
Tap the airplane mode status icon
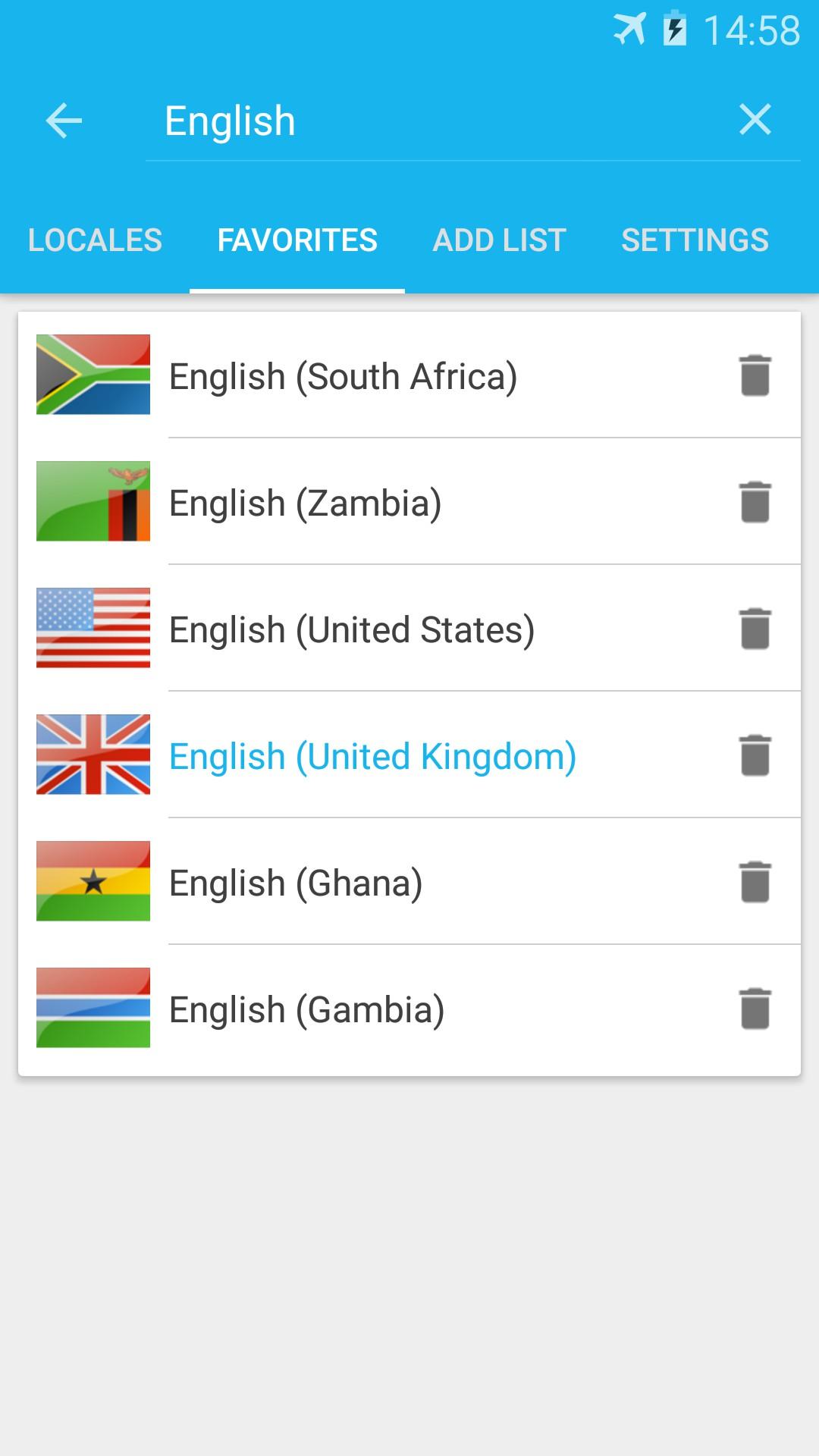(629, 30)
